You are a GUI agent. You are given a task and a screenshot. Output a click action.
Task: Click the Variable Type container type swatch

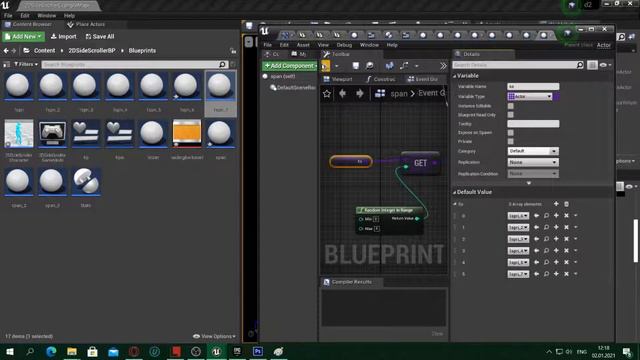(556, 96)
